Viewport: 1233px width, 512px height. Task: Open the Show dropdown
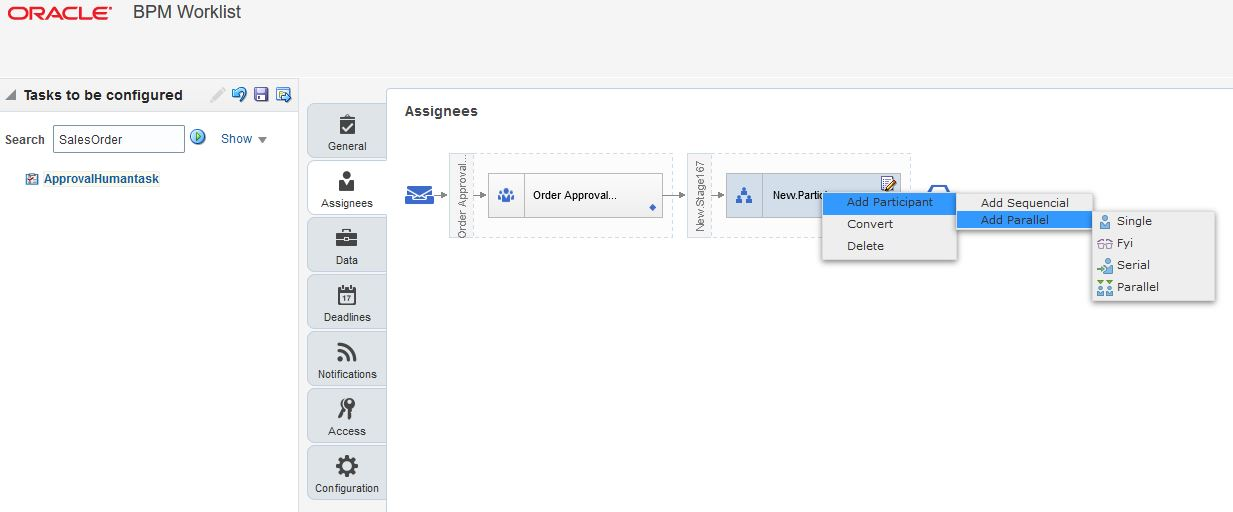[x=243, y=139]
